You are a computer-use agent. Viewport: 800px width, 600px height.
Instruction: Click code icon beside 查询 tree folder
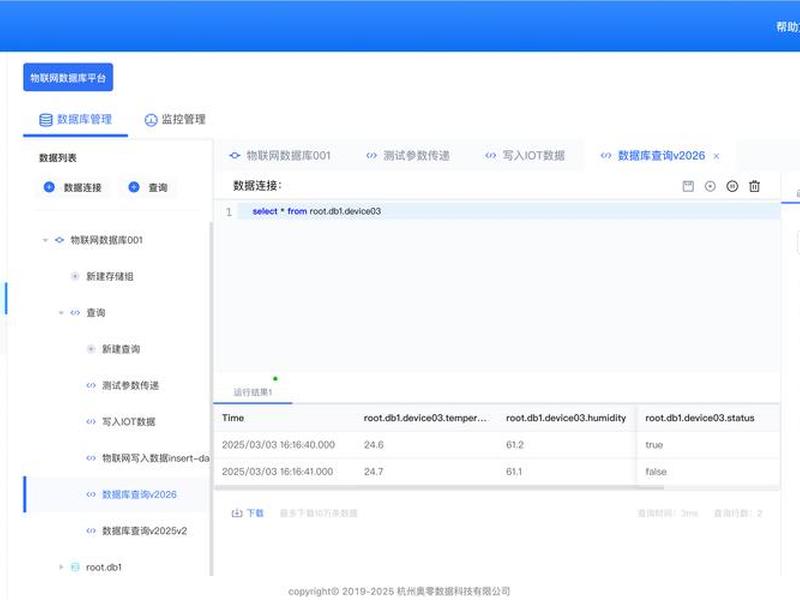click(75, 313)
